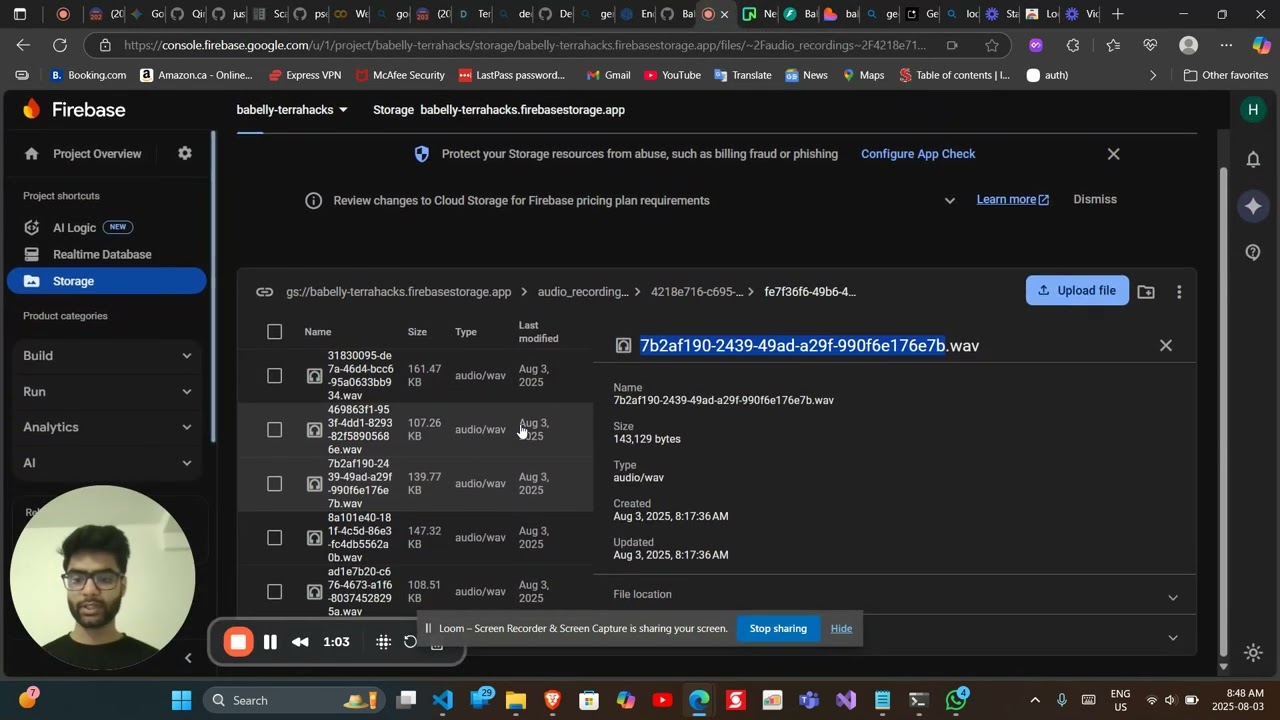The width and height of the screenshot is (1280, 720).
Task: Select checkbox for 31830095 wav file
Action: (x=275, y=376)
